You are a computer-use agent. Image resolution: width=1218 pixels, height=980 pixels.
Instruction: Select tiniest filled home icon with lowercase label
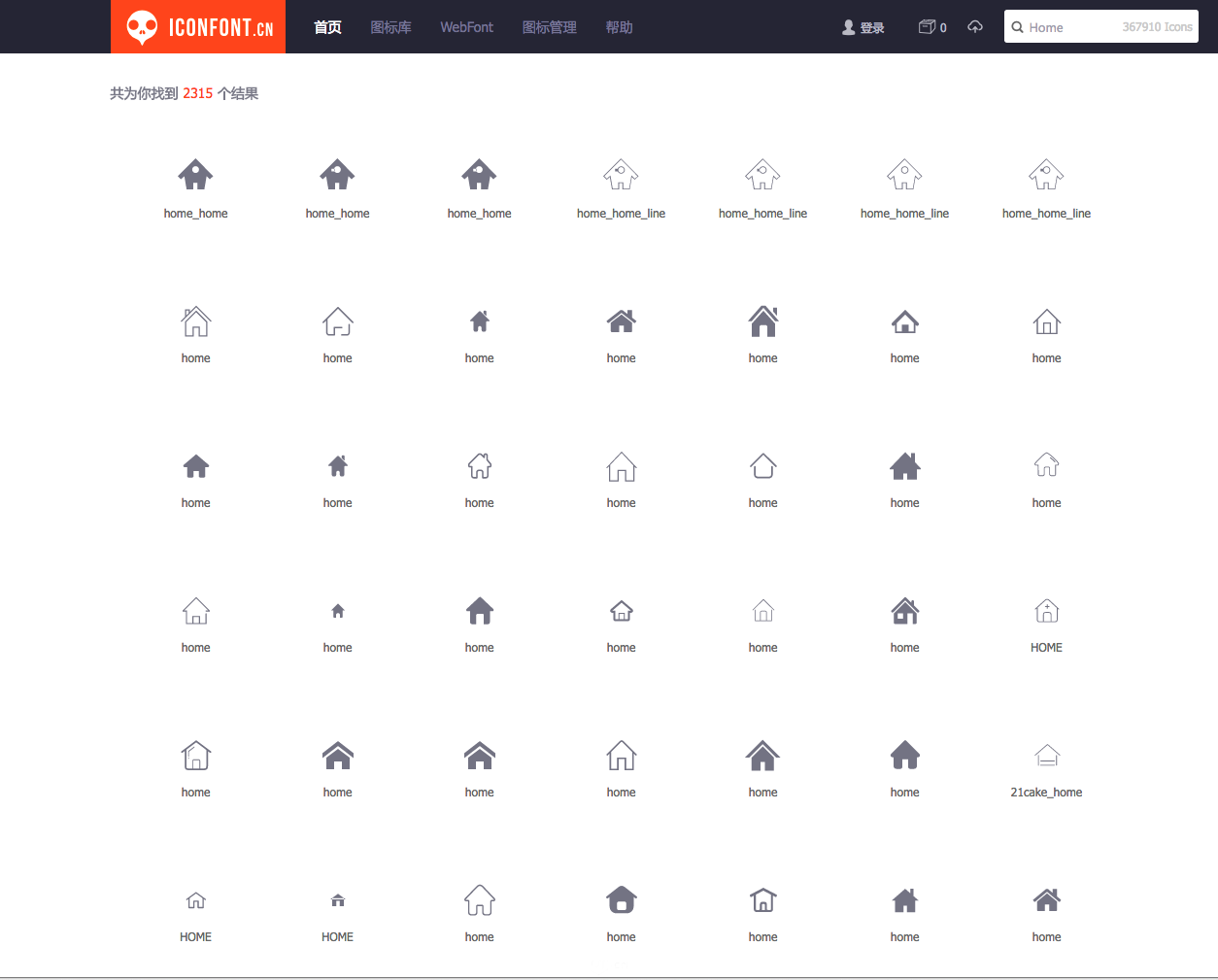[337, 611]
